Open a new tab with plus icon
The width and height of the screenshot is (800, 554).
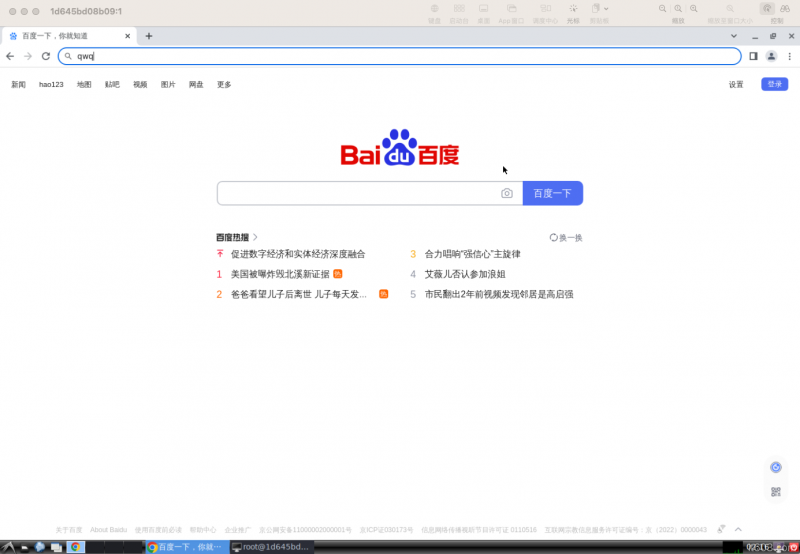pos(149,36)
